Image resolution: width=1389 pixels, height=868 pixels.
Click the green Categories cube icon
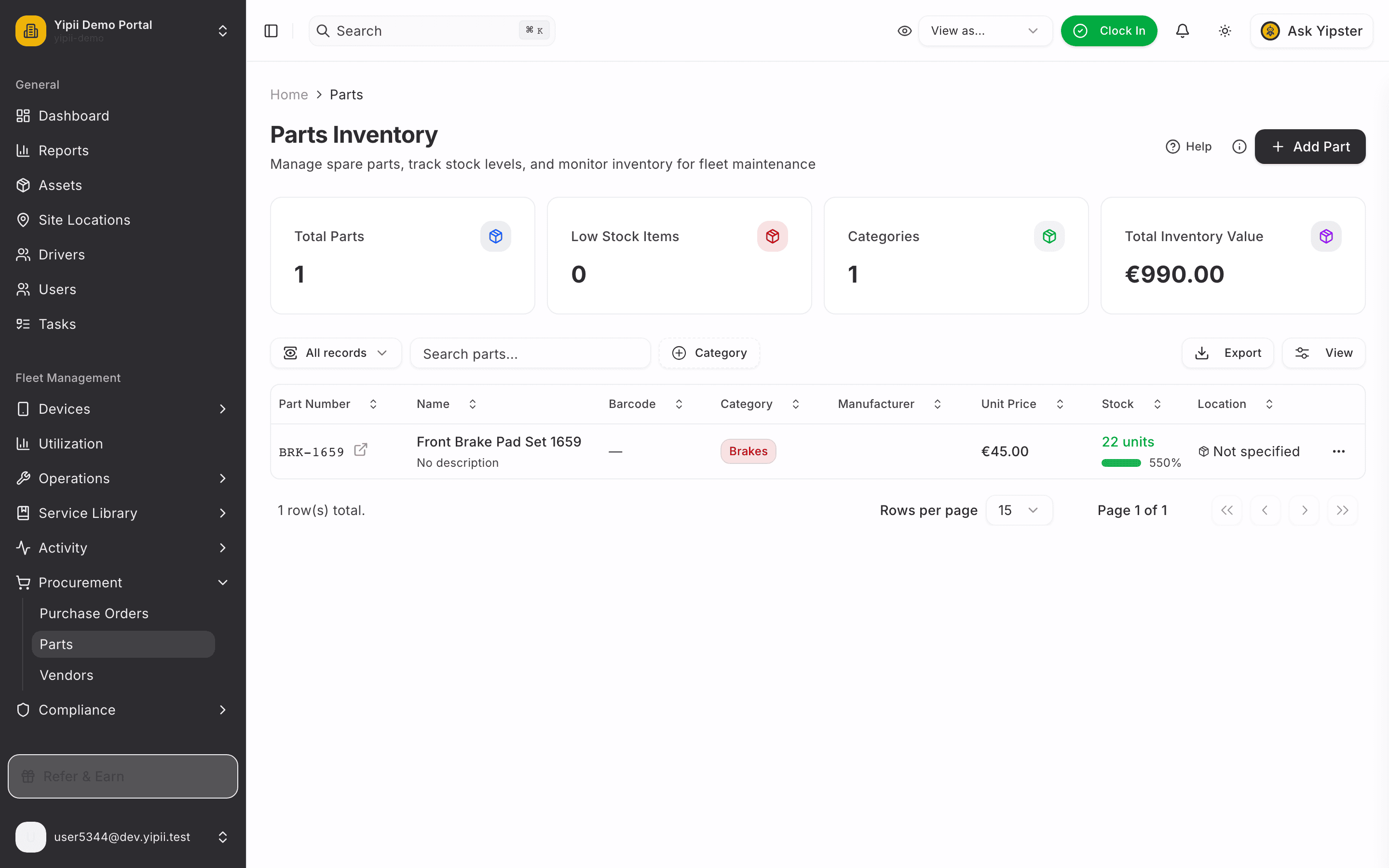tap(1049, 236)
